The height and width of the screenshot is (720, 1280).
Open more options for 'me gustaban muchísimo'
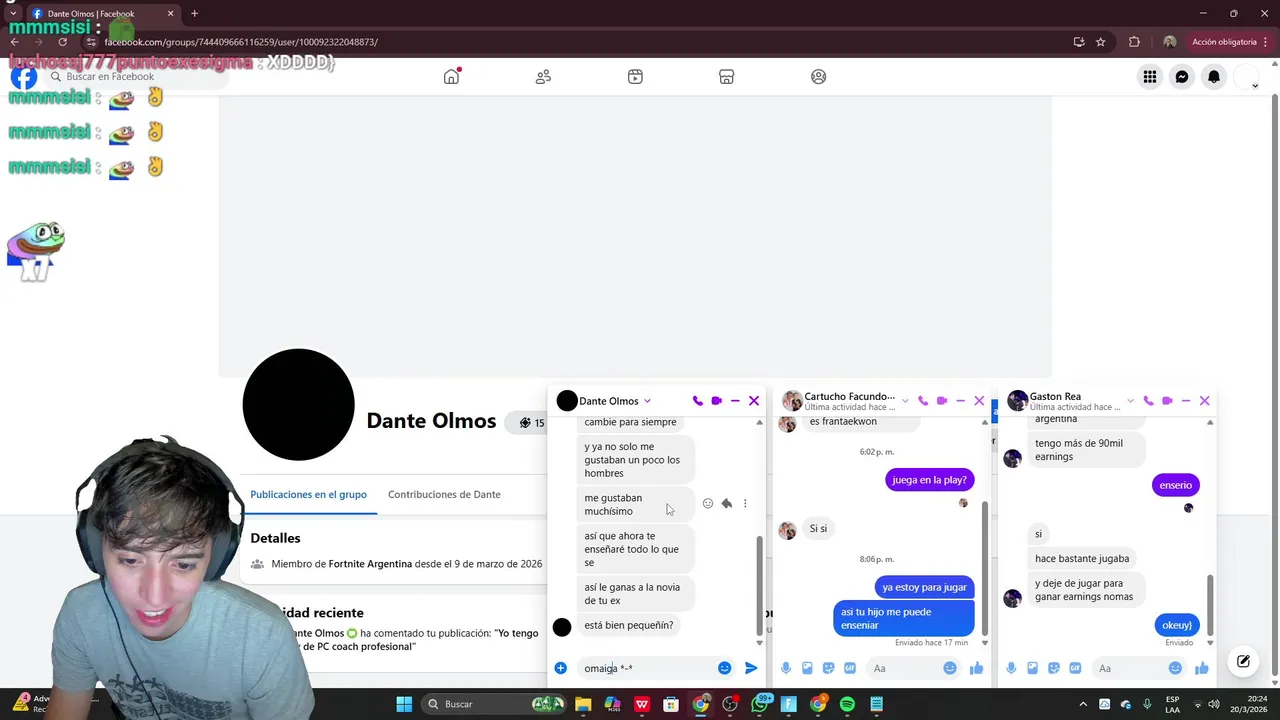click(745, 504)
